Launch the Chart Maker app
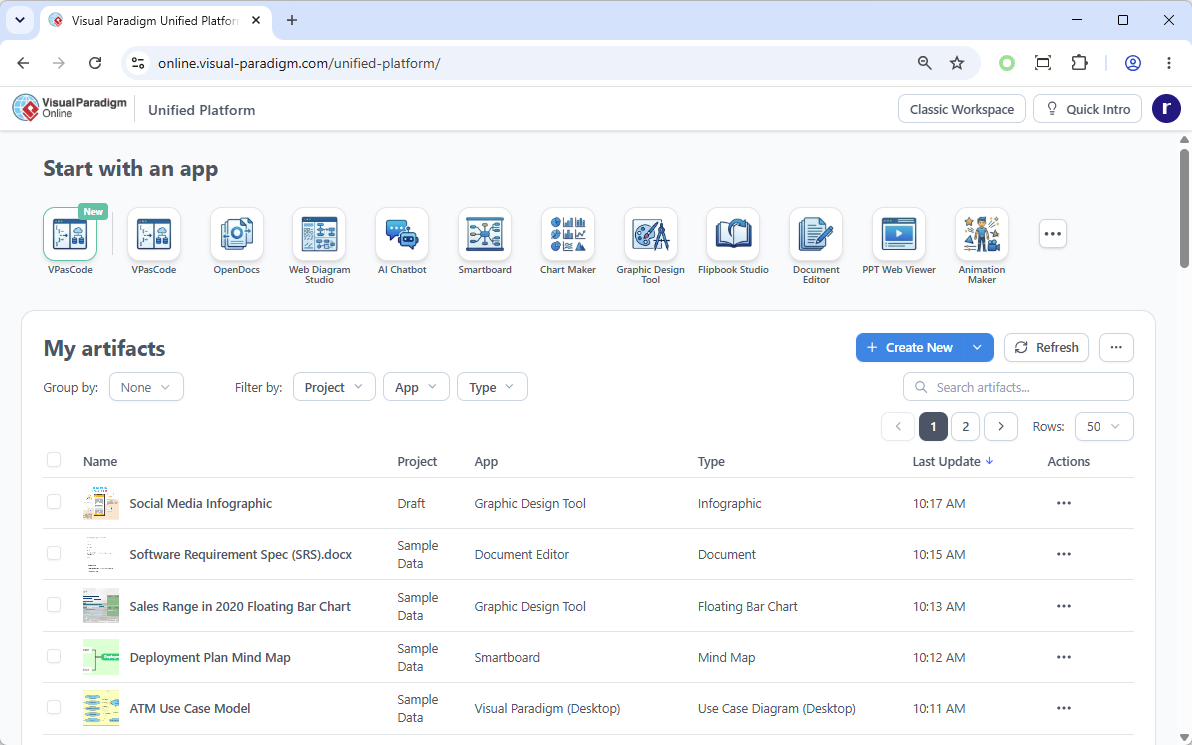The height and width of the screenshot is (745, 1192). click(x=568, y=234)
